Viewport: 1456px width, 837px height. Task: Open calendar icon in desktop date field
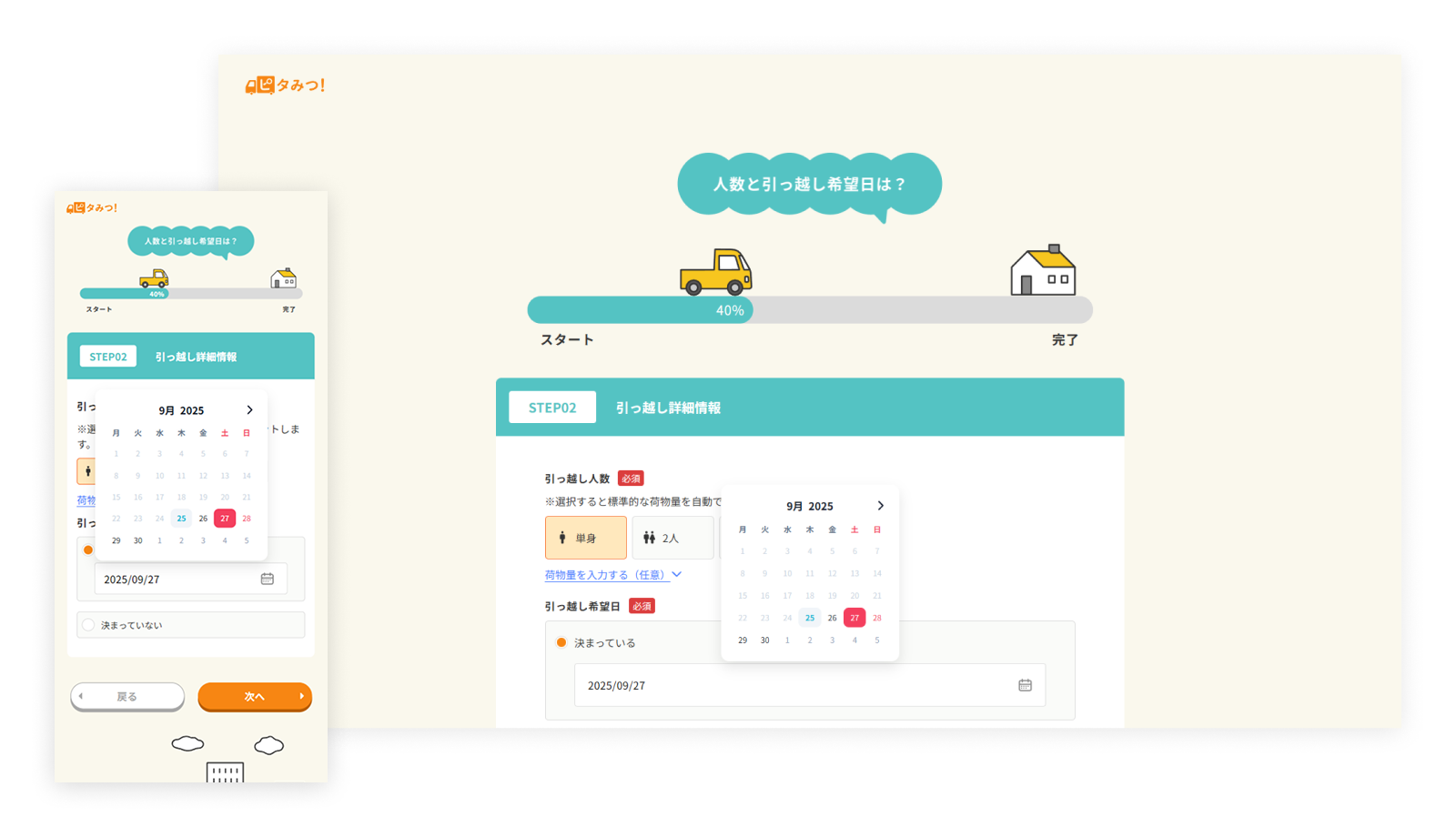tap(1025, 685)
